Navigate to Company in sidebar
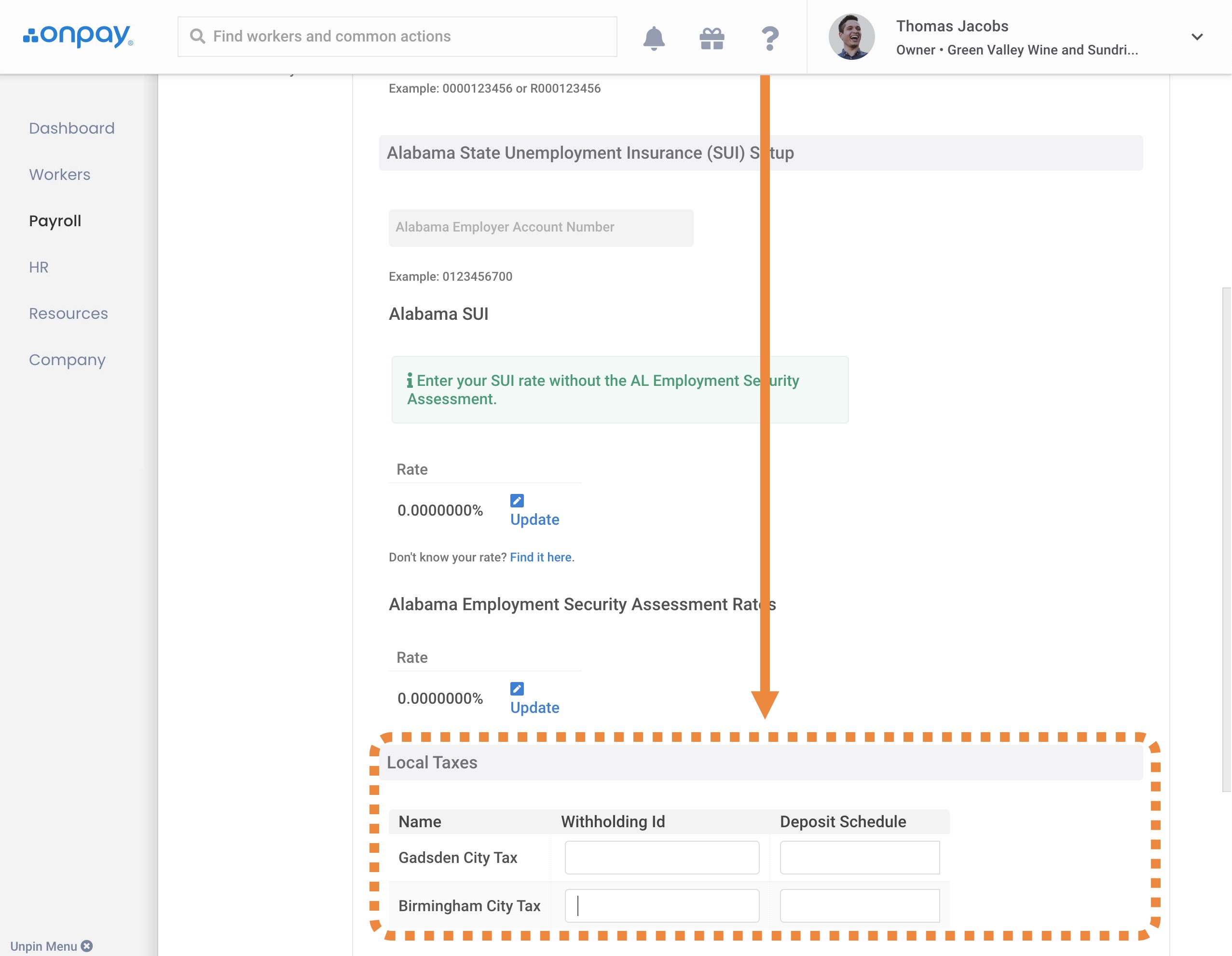This screenshot has width=1232, height=956. [x=67, y=359]
